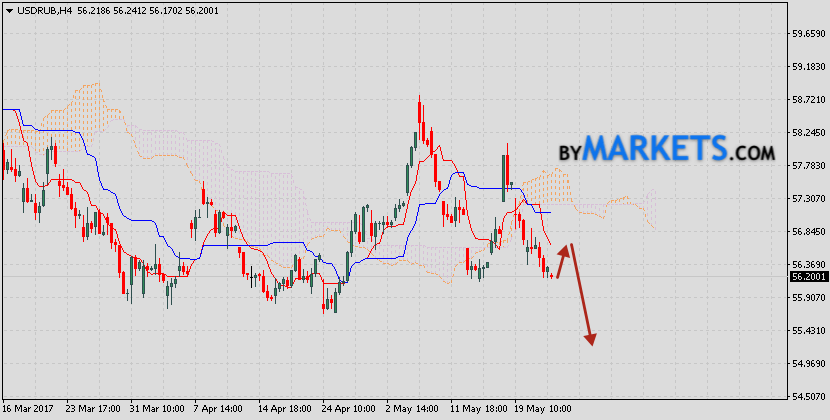The height and width of the screenshot is (420, 830).
Task: Click the 58.2450 price axis label
Action: click(x=807, y=132)
